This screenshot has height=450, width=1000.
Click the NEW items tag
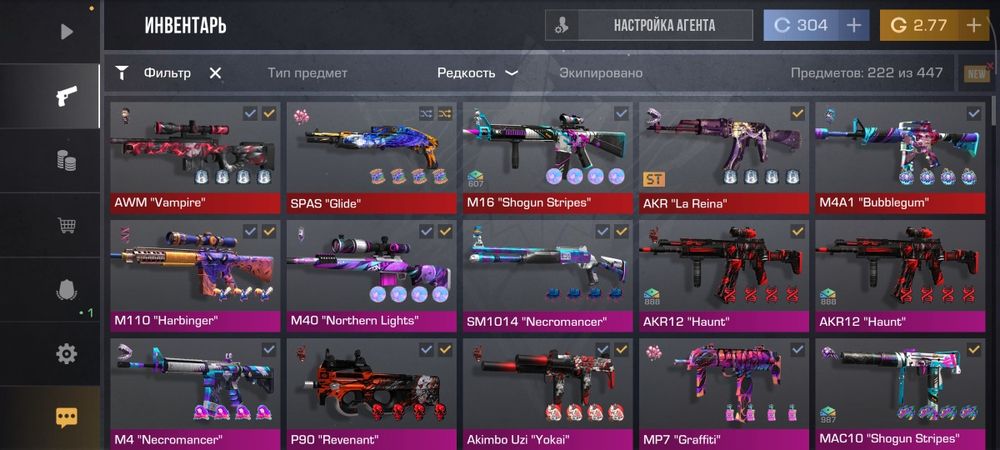point(978,74)
